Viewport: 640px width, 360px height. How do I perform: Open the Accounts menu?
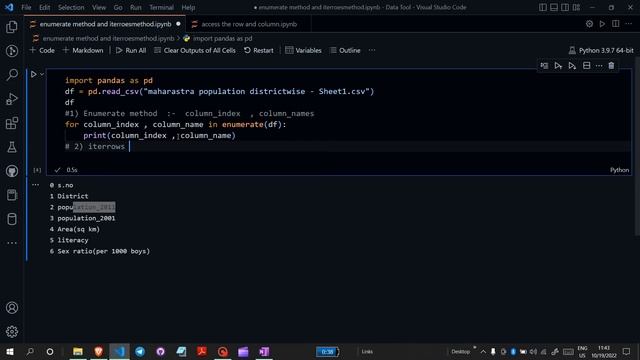coord(12,307)
